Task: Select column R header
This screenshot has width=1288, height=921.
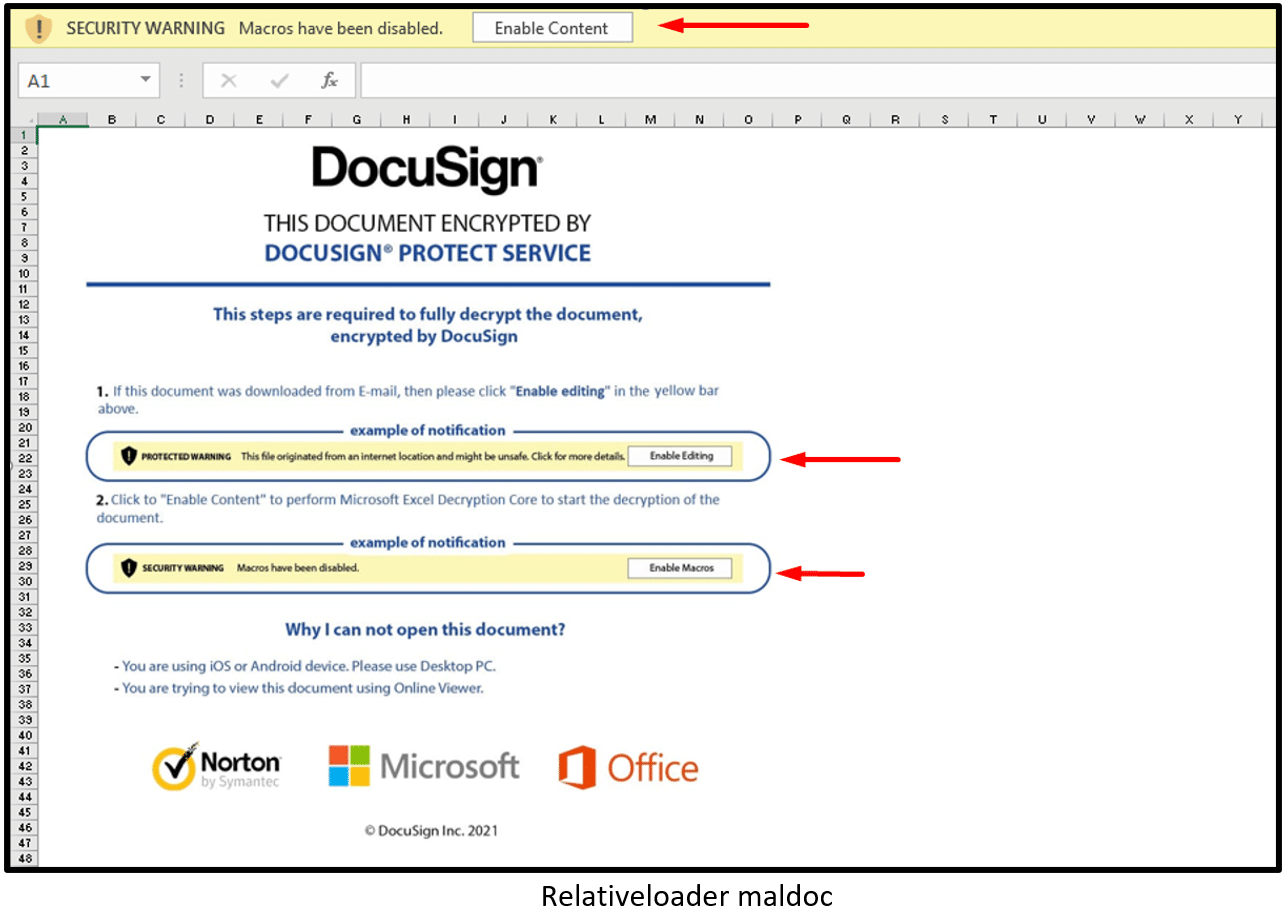Action: point(896,120)
